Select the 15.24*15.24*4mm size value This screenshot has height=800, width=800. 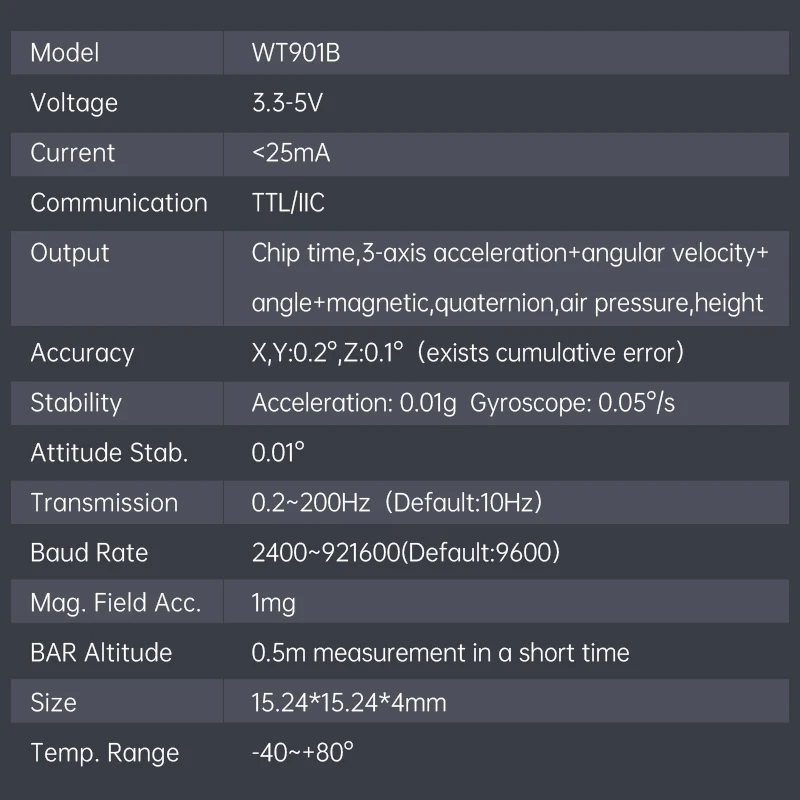pyautogui.click(x=349, y=703)
